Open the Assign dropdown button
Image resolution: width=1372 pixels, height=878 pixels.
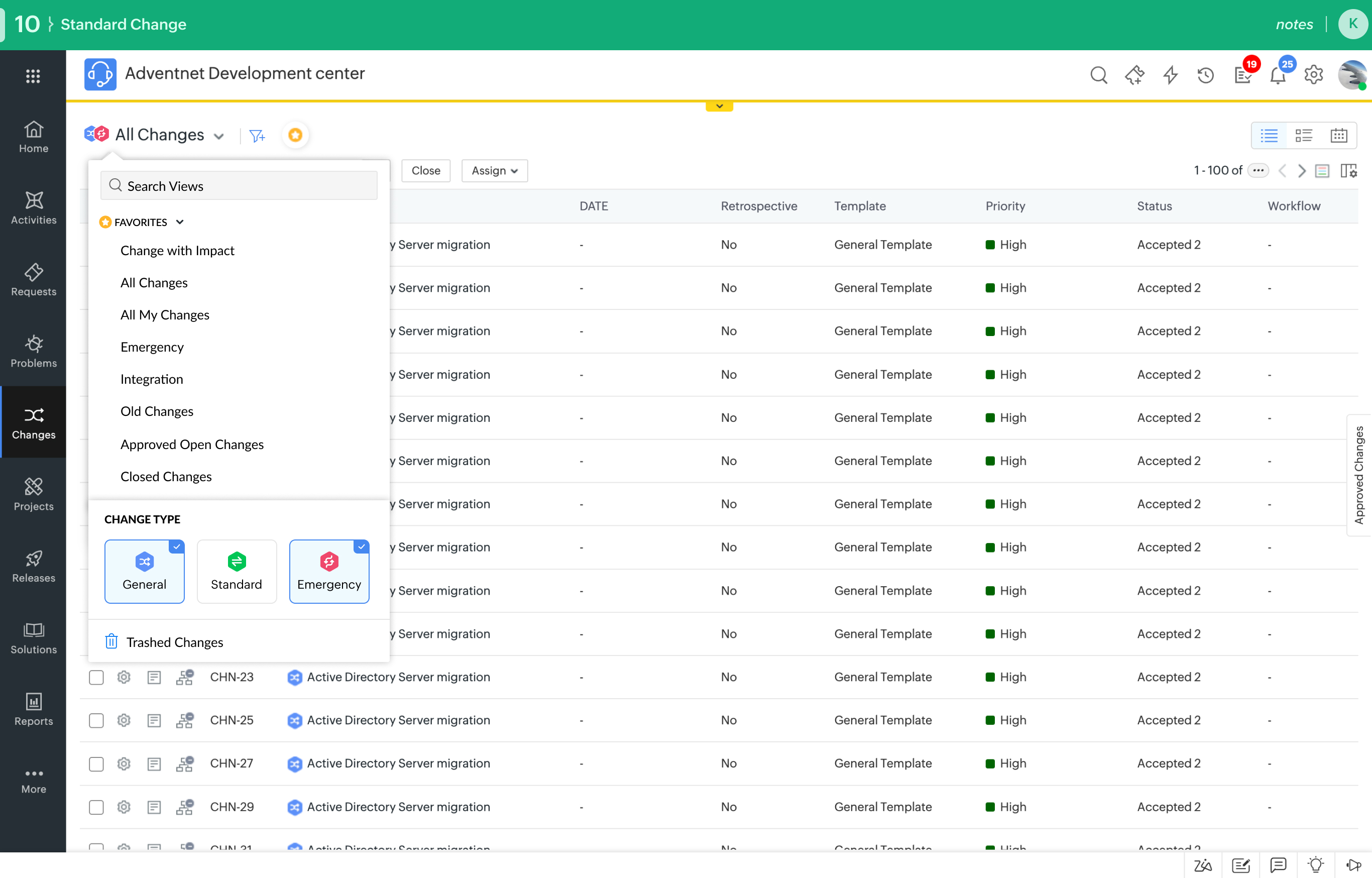point(494,170)
